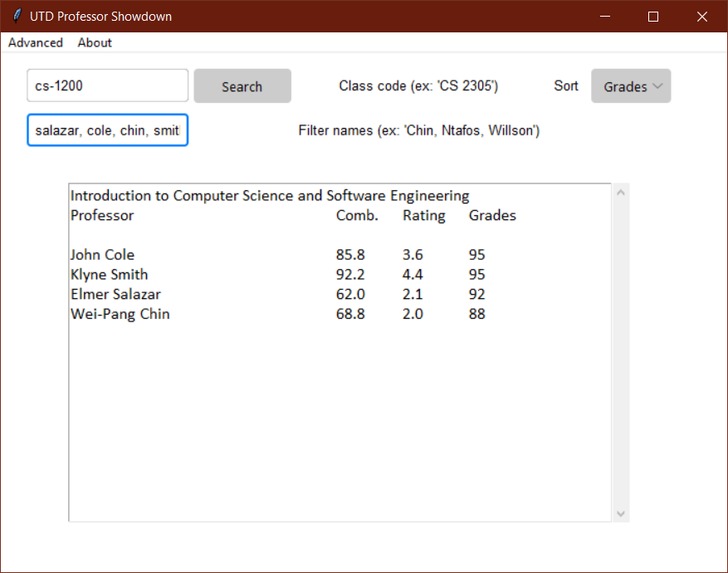Expand the Grades sort dropdown
The image size is (728, 573).
tap(631, 86)
